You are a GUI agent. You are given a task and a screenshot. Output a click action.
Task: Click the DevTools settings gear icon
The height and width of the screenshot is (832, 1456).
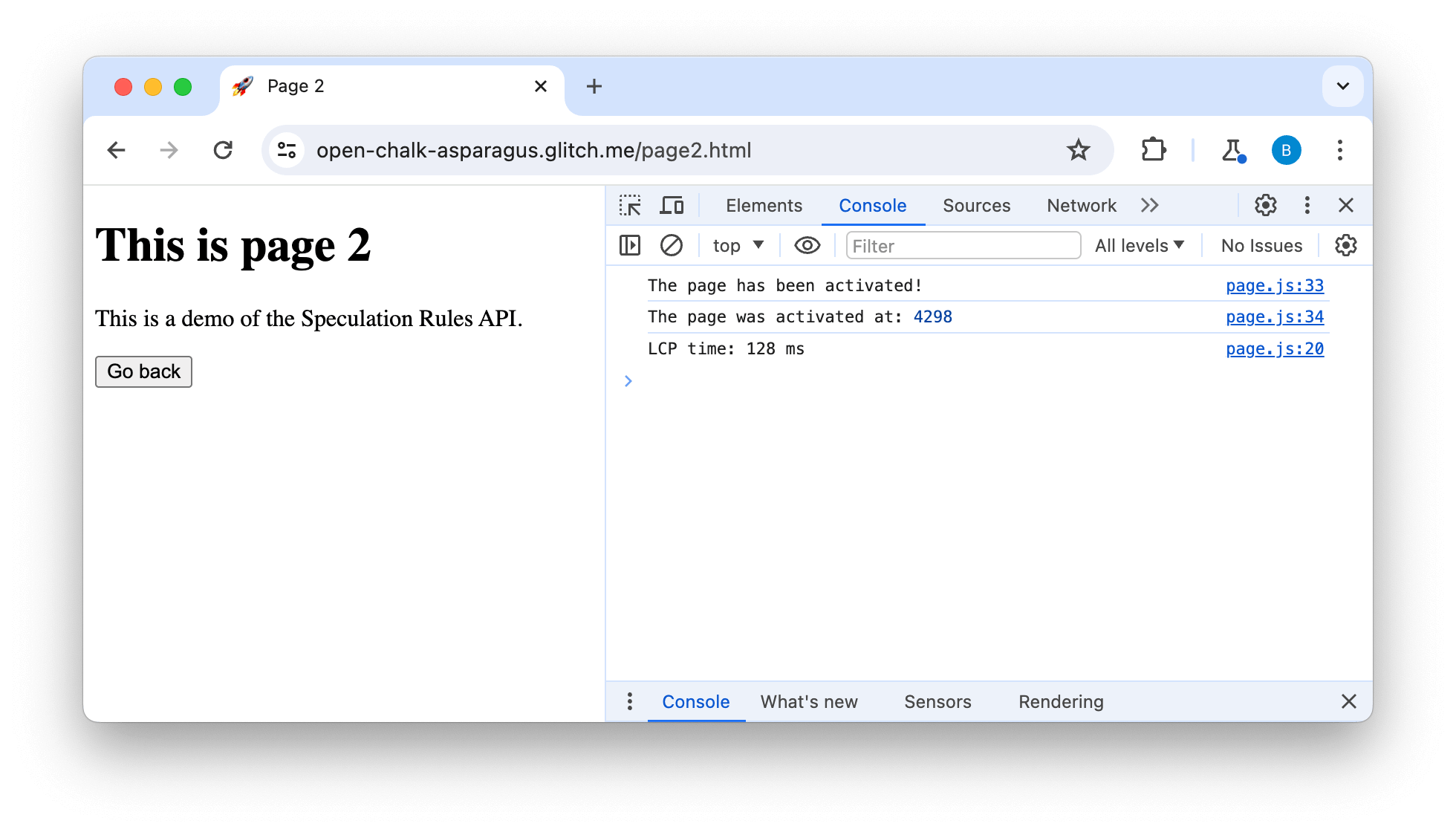(1266, 205)
